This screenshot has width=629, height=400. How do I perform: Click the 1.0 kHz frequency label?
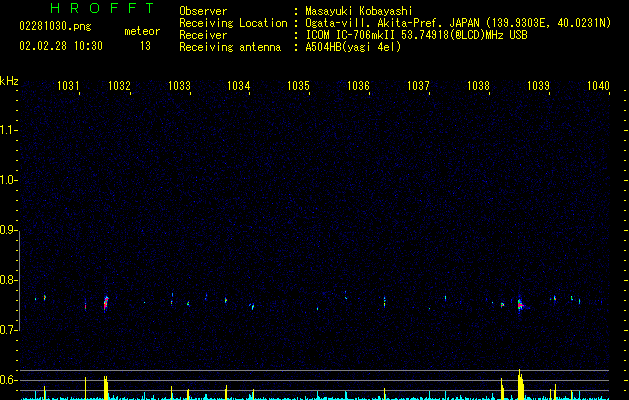point(8,180)
